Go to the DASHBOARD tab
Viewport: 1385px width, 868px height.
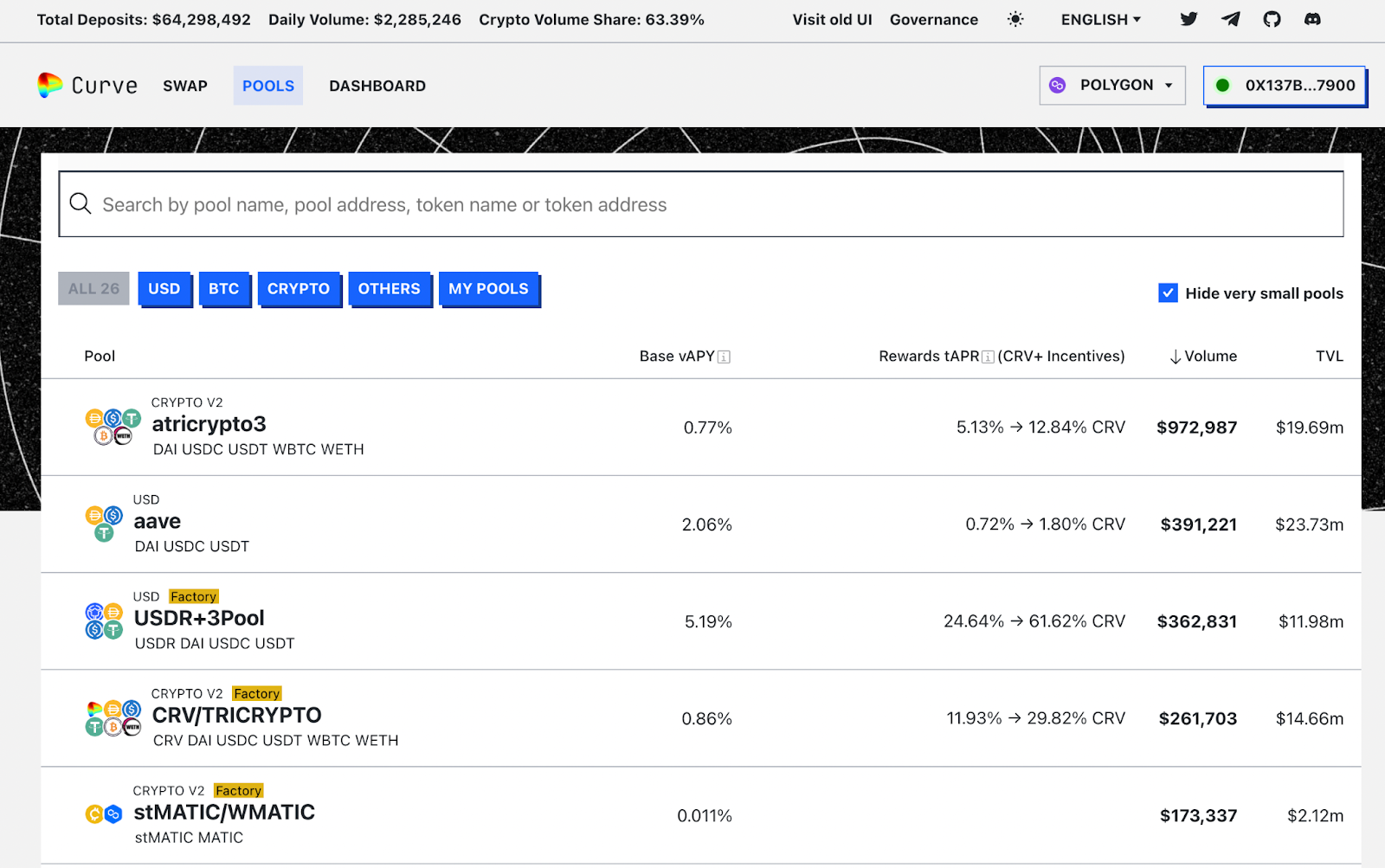377,86
